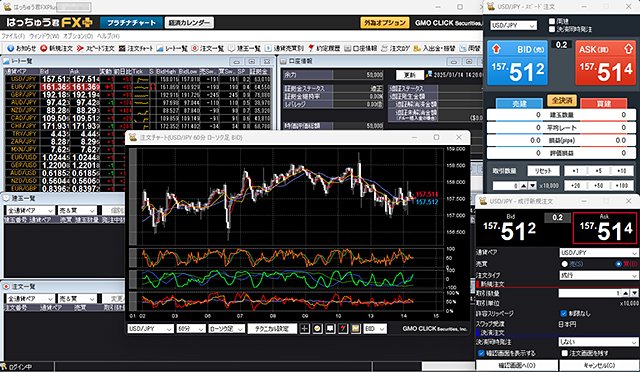Open 通貨ペア dropdown in market order window
This screenshot has height=372, width=640.
[x=598, y=253]
